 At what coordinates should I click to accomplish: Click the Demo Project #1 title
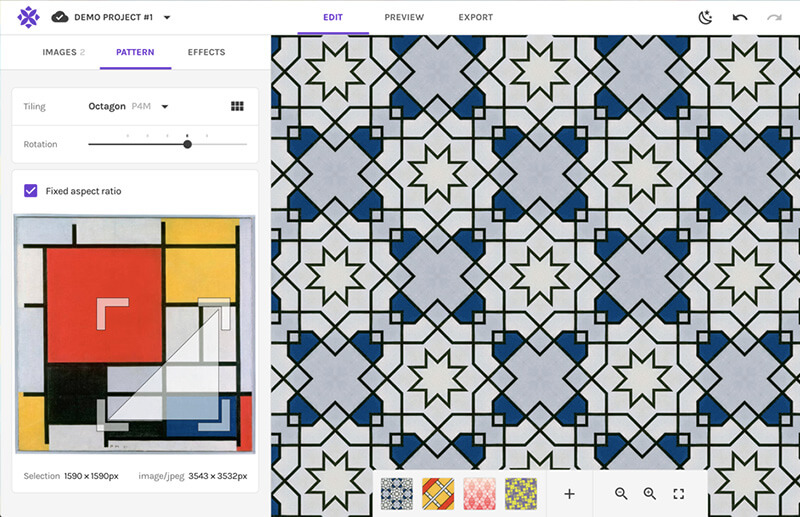[113, 17]
